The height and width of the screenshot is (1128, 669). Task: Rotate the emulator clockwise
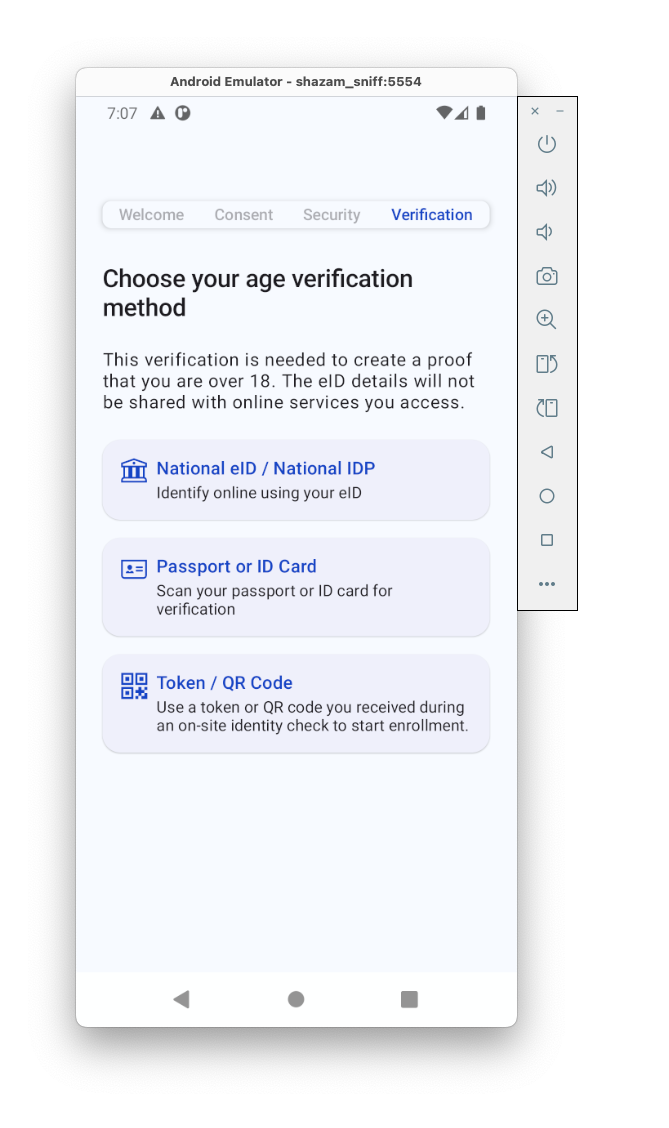pyautogui.click(x=546, y=407)
